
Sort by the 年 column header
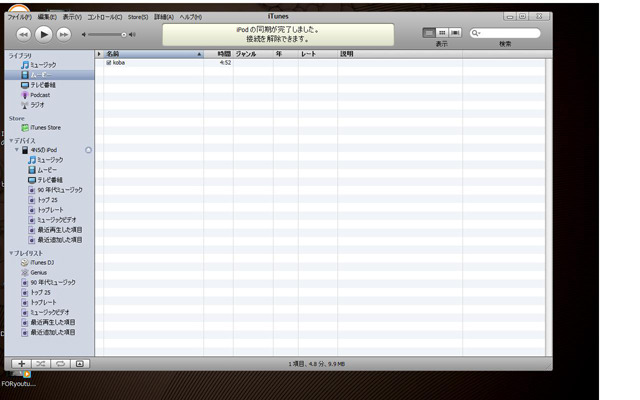pyautogui.click(x=286, y=54)
